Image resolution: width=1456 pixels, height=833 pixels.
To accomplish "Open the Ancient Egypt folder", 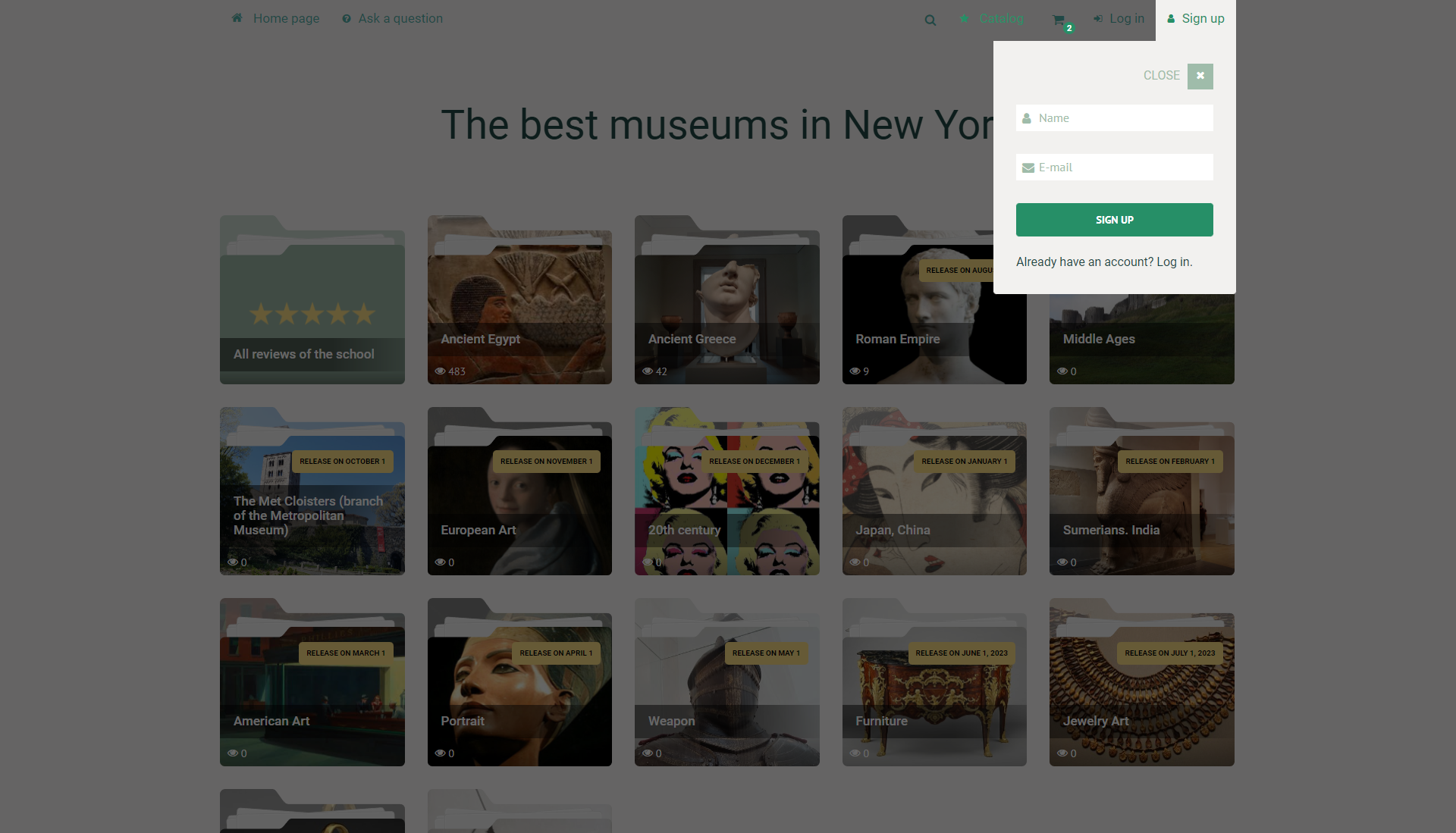I will point(519,300).
